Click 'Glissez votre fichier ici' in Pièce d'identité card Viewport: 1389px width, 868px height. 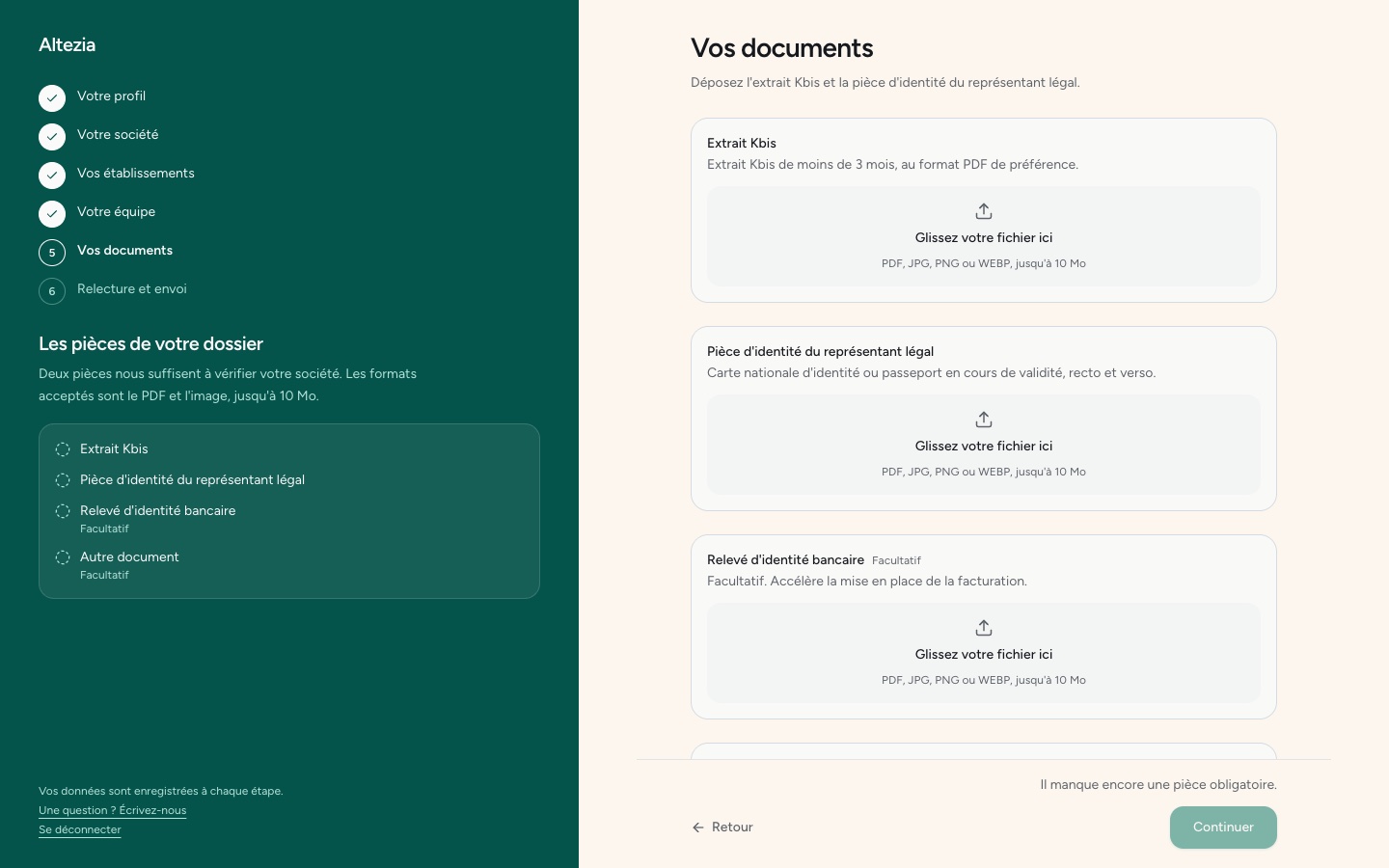coord(984,447)
